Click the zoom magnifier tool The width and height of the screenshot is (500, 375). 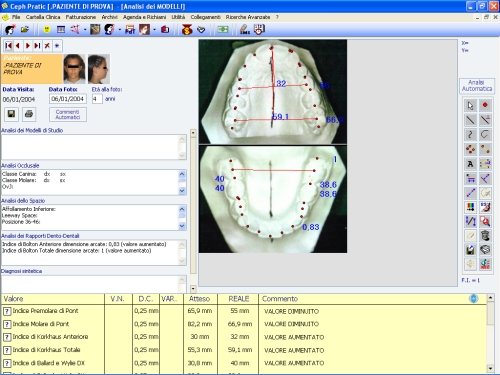(485, 221)
